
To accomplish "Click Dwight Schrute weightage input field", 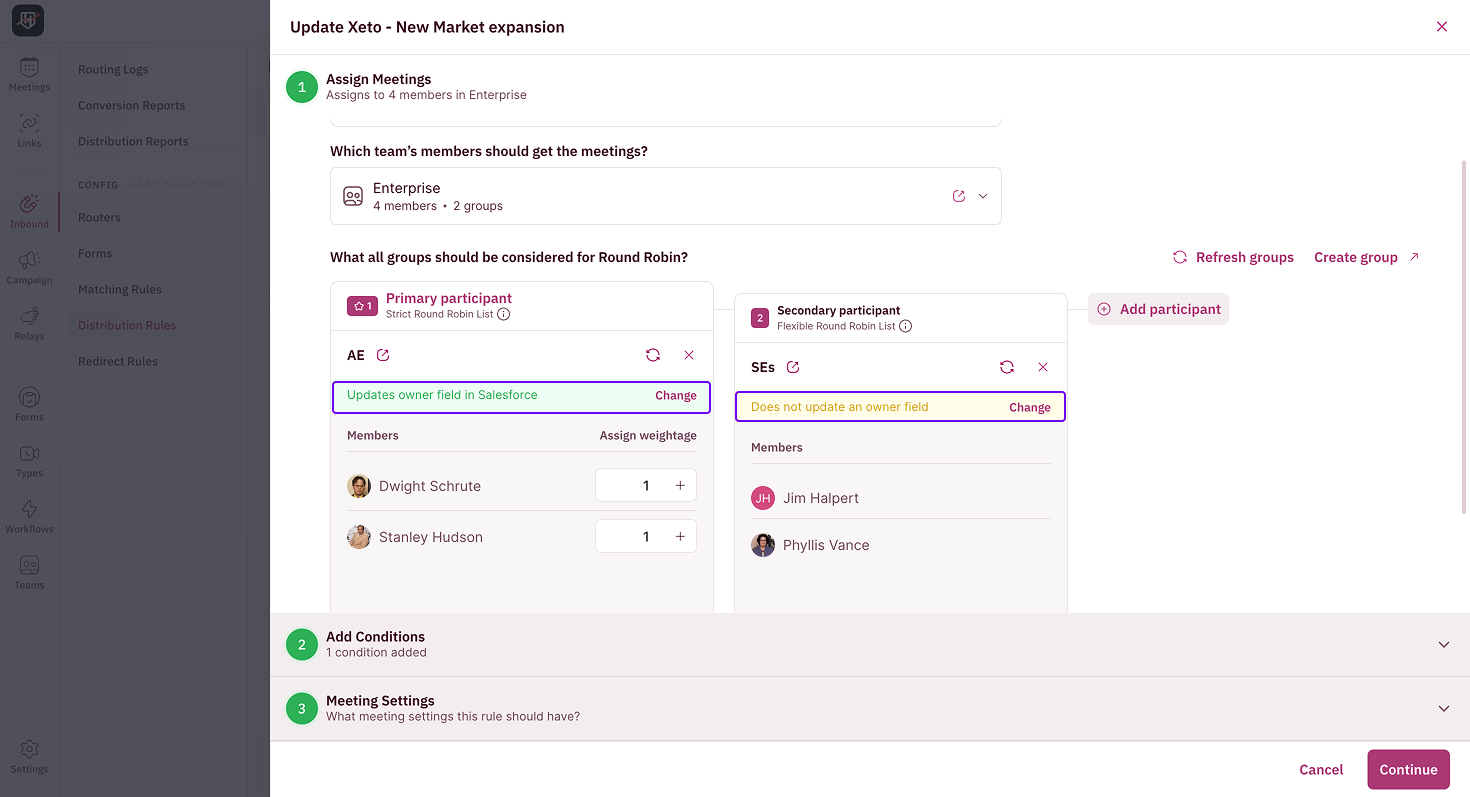I will click(x=634, y=485).
